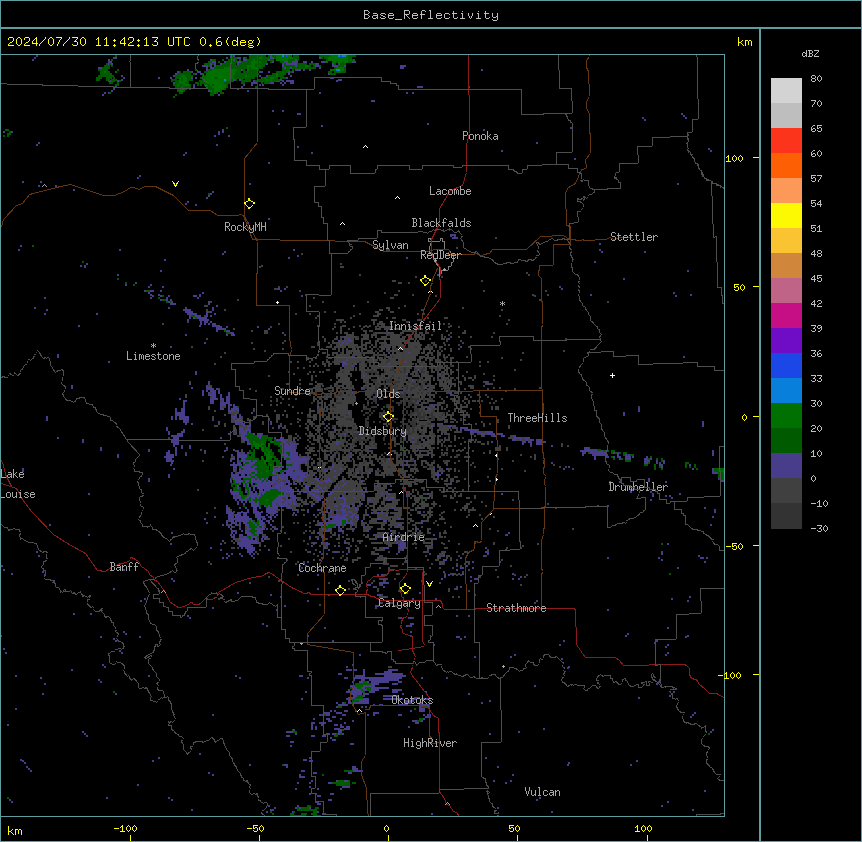
Task: Click the Sylvan label
Action: pos(390,245)
